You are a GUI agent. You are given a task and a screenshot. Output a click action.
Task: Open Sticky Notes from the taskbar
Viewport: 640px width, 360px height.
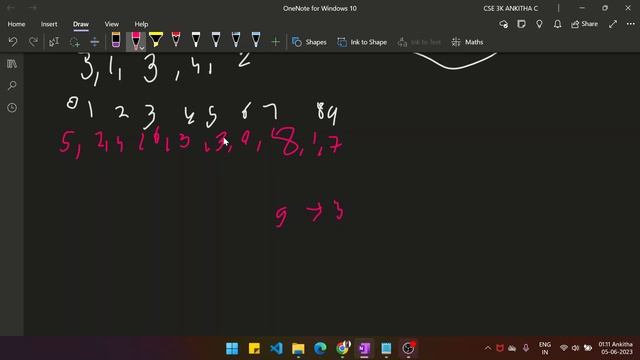[x=254, y=348]
